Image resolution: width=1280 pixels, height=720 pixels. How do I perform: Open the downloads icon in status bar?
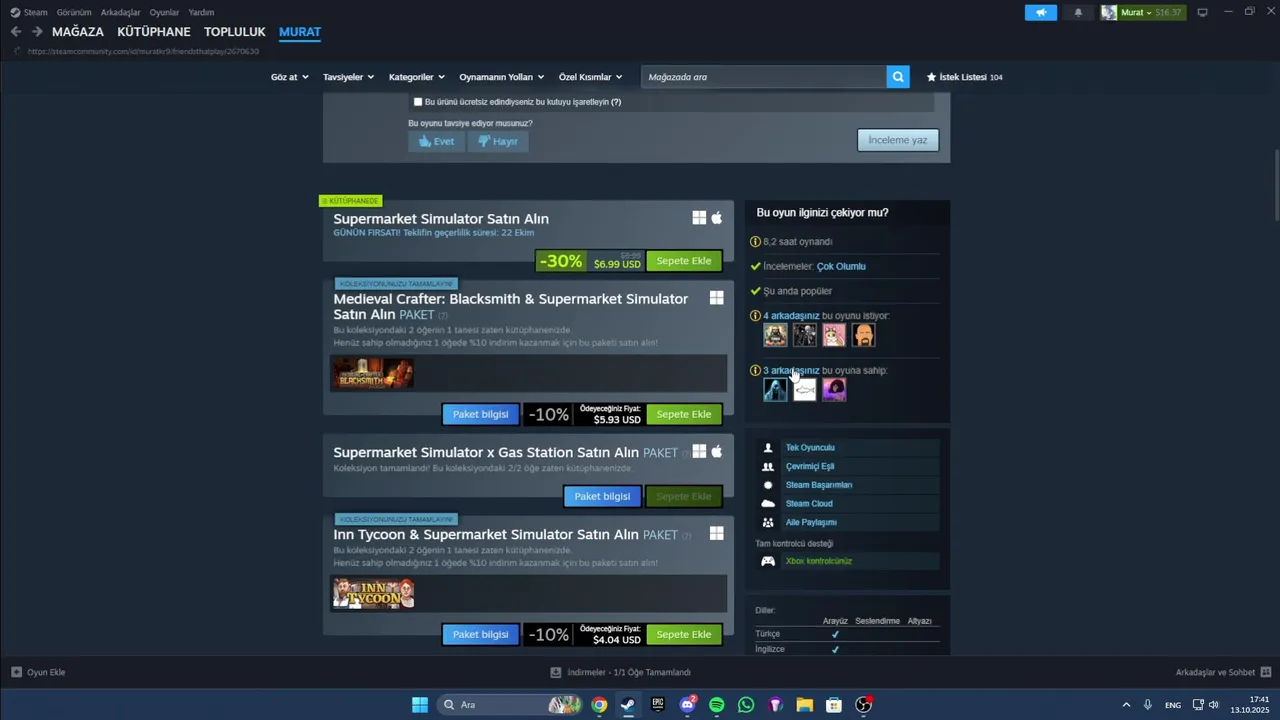(x=556, y=672)
